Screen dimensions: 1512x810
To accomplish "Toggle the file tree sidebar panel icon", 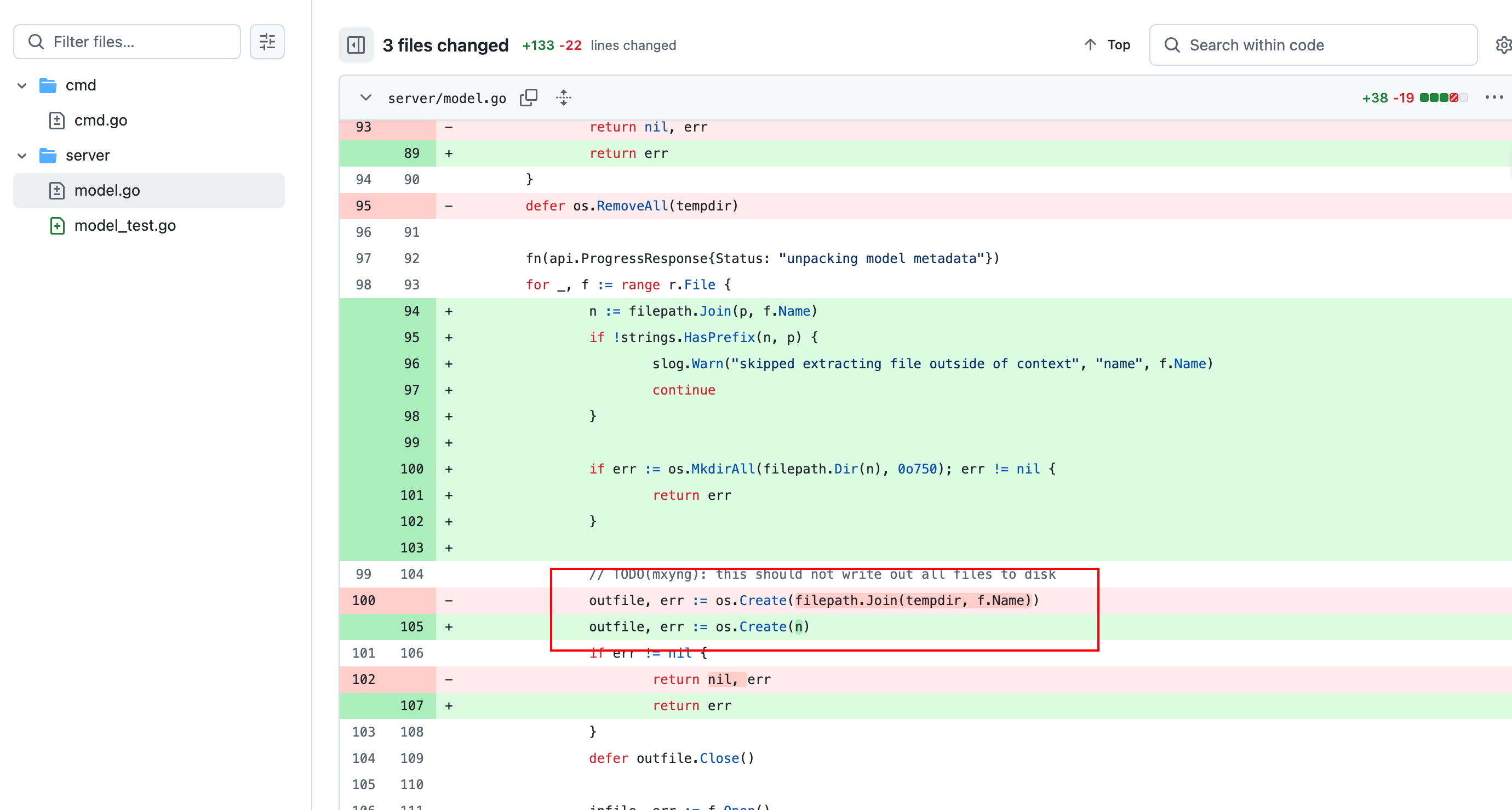I will point(356,44).
